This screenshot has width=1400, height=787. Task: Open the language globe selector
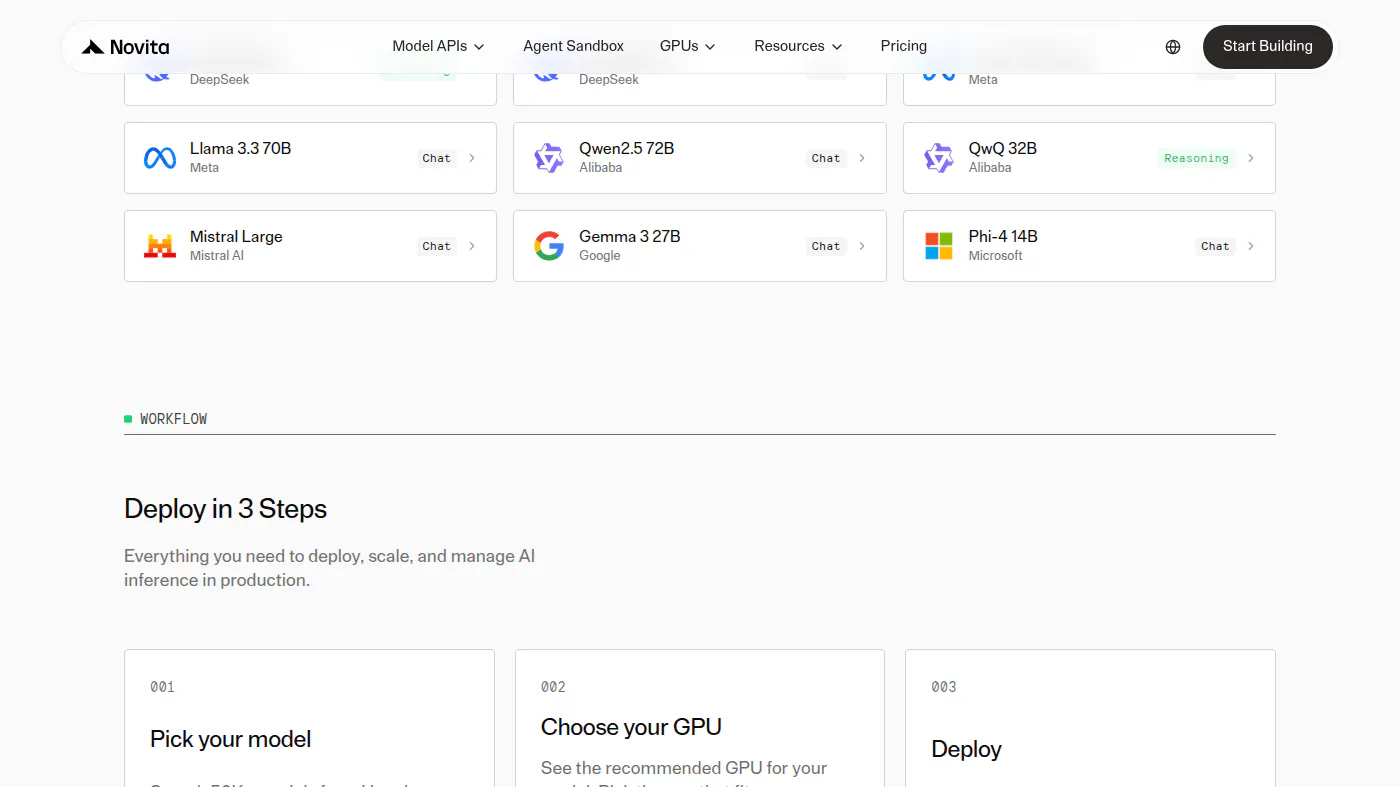click(1173, 47)
